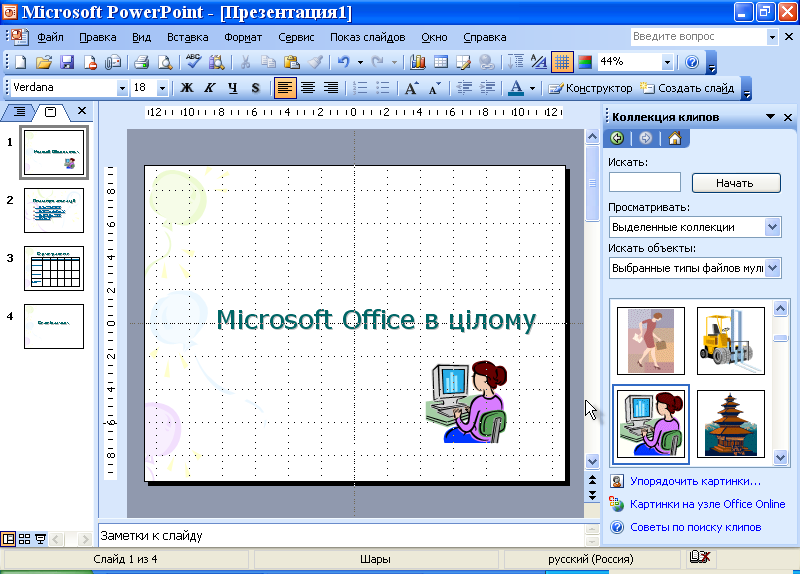Click spelling status icon in status bar
This screenshot has width=800, height=574.
(699, 557)
